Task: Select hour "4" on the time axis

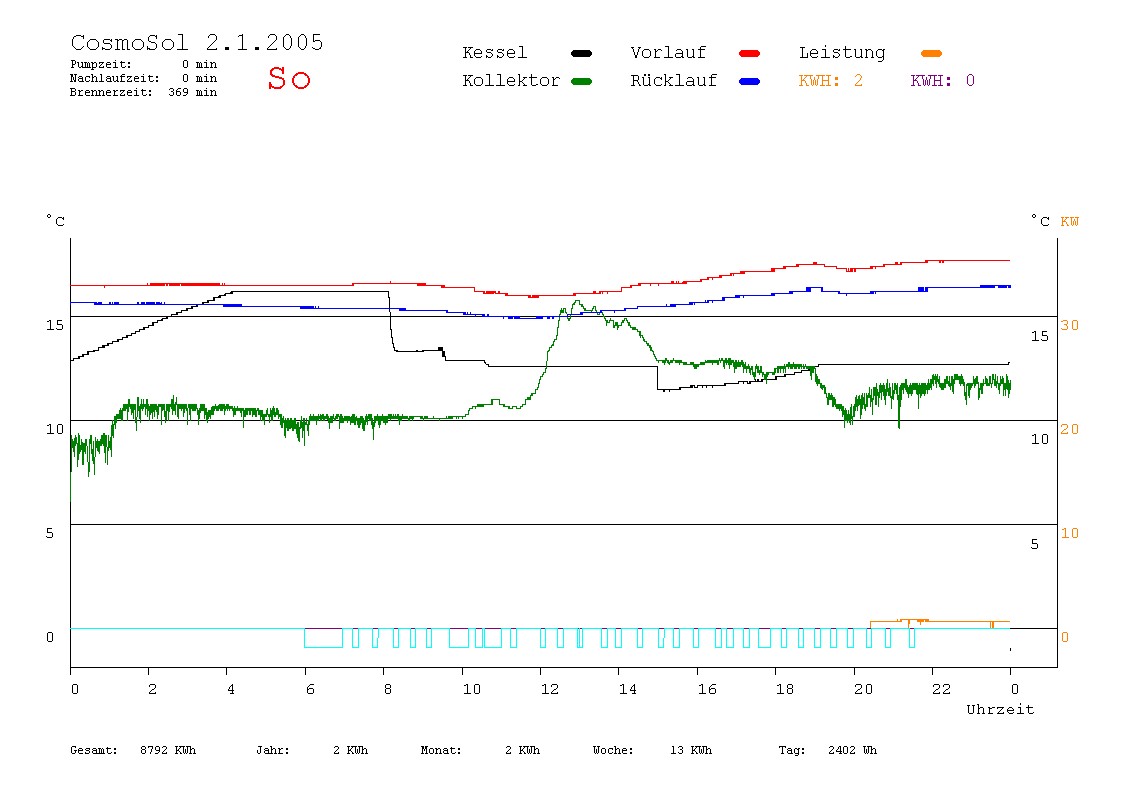Action: [x=231, y=689]
